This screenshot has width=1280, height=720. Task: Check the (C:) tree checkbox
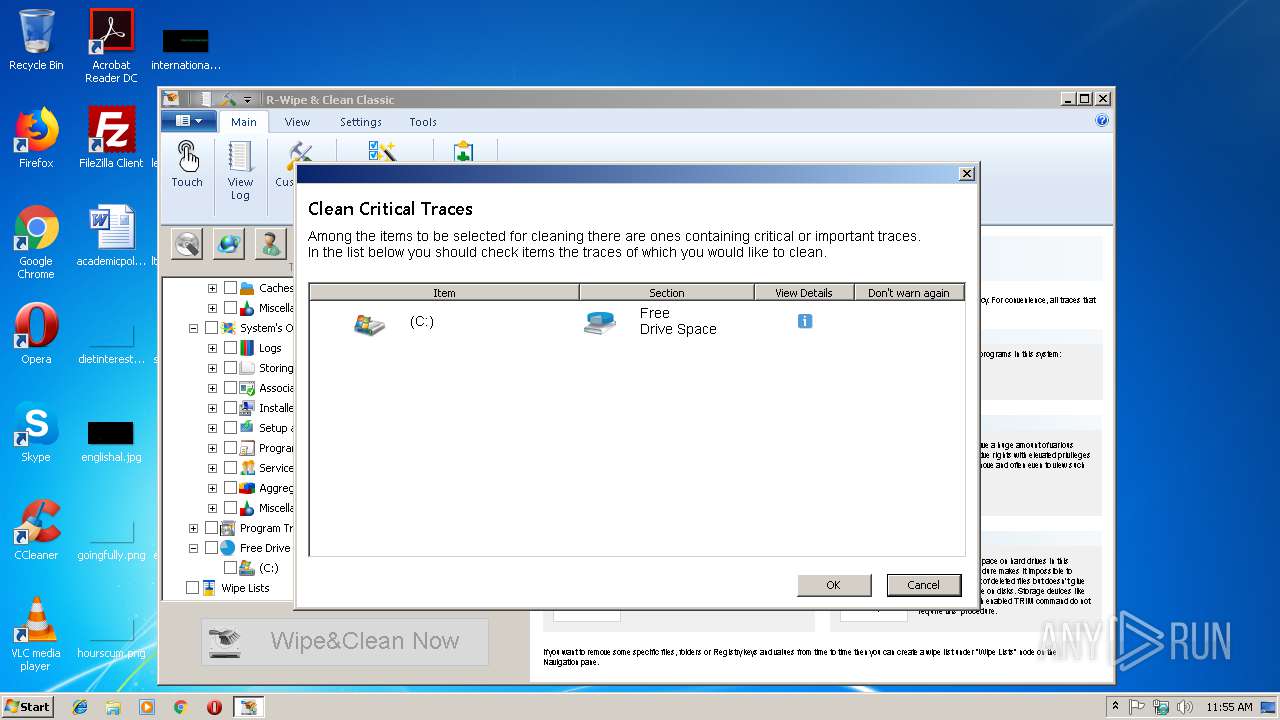click(230, 568)
